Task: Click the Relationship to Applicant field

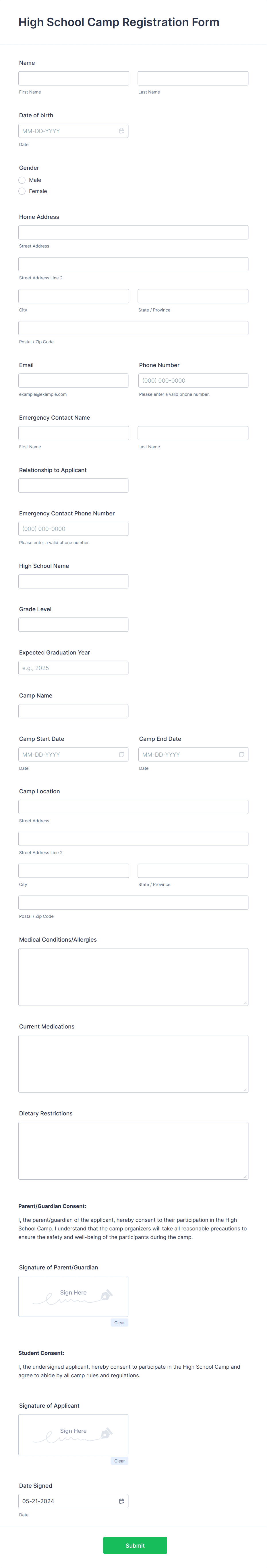Action: (x=73, y=485)
